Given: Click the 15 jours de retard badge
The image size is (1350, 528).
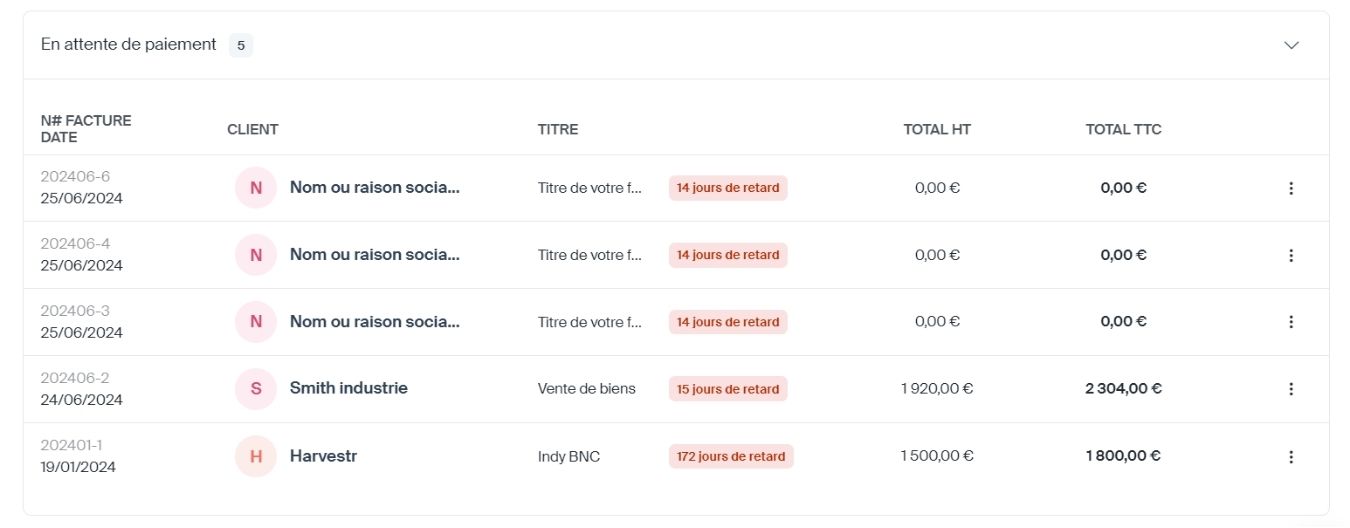Looking at the screenshot, I should pyautogui.click(x=728, y=389).
